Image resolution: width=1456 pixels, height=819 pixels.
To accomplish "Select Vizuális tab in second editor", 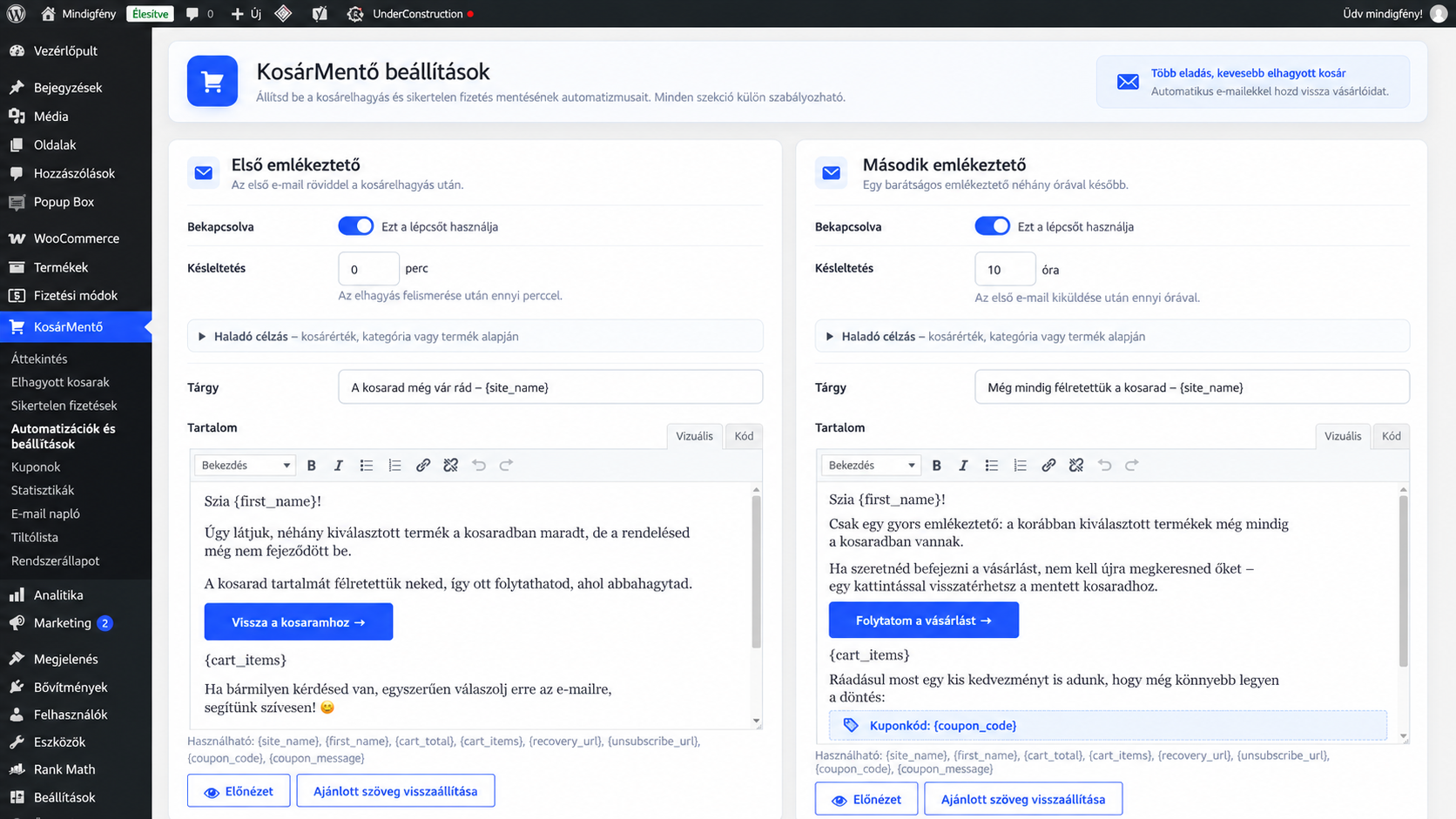I will (1342, 436).
